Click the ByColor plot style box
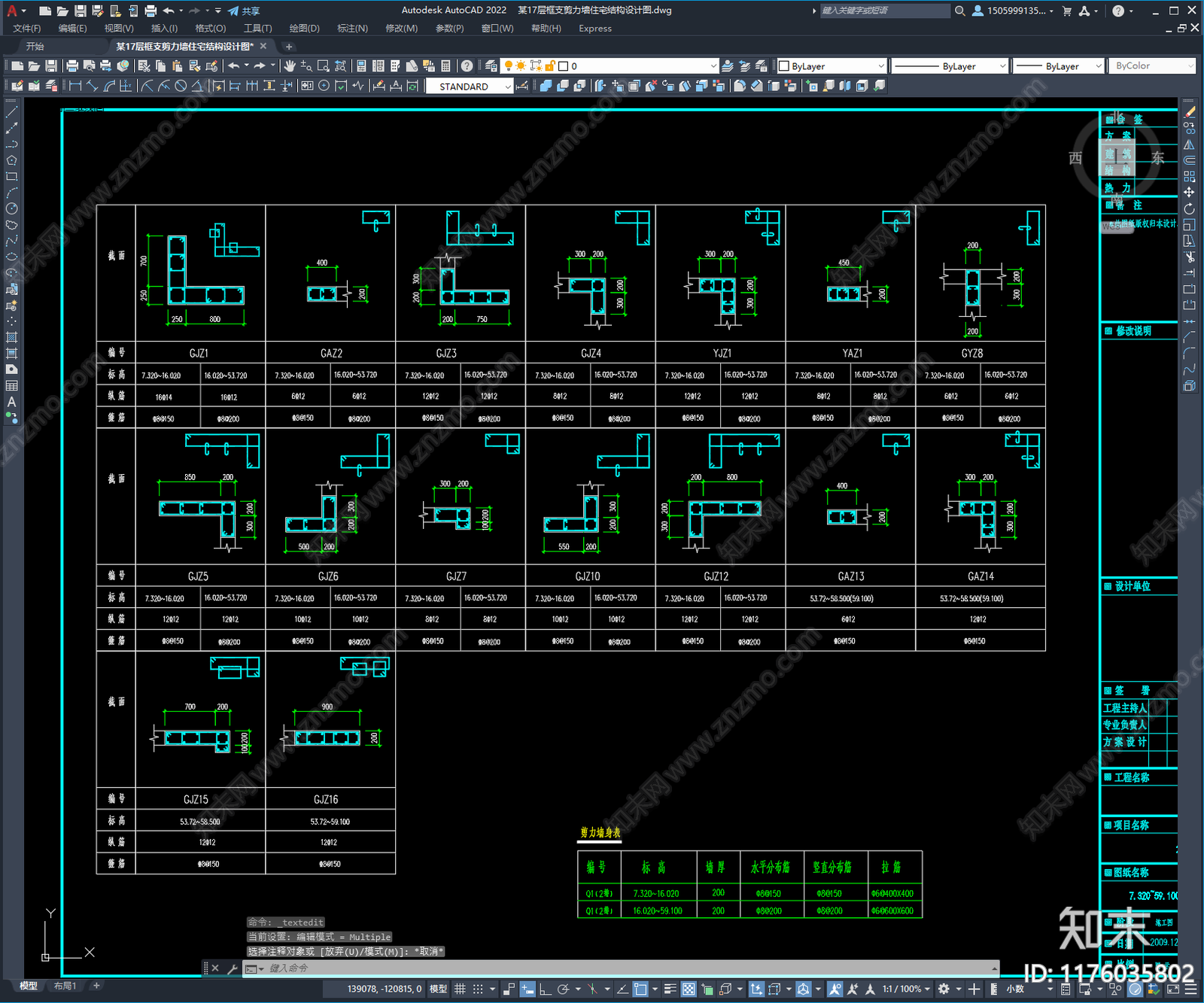This screenshot has width=1204, height=1003. 1152,66
